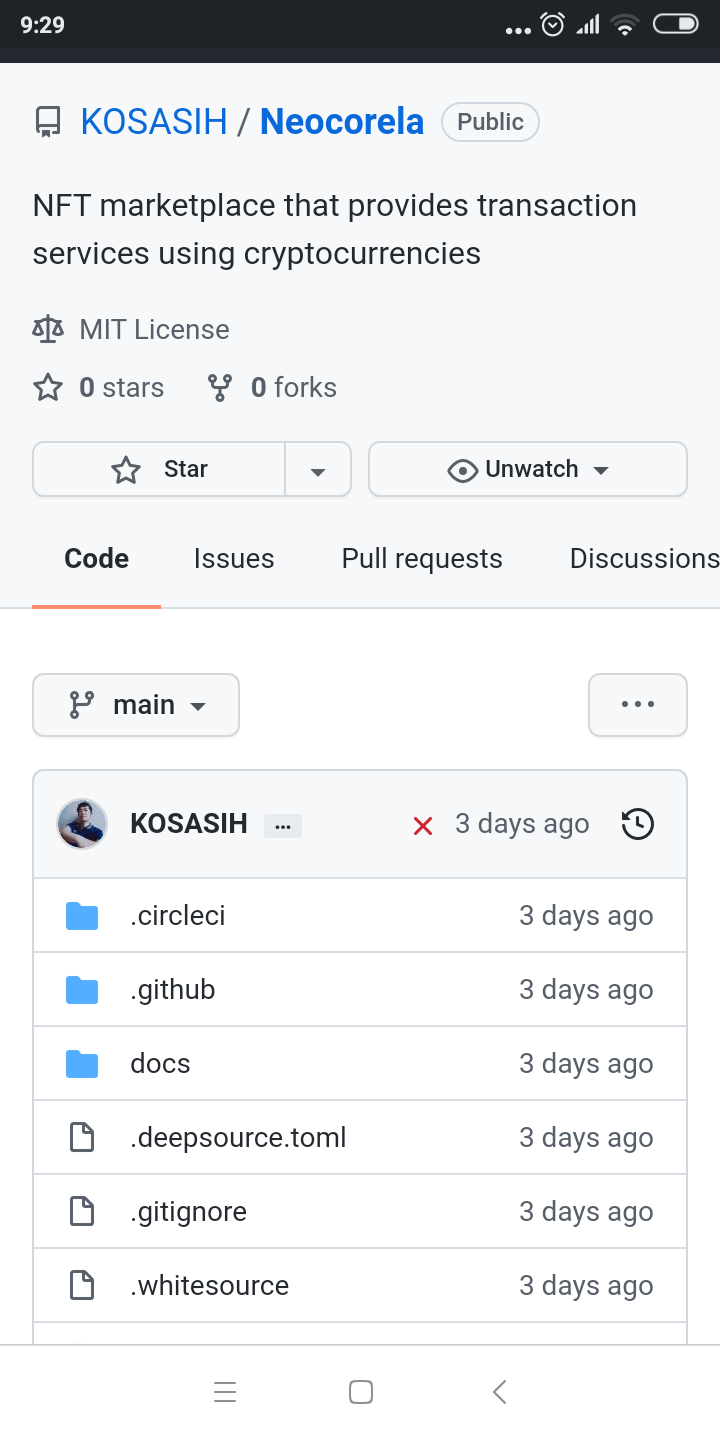720x1440 pixels.
Task: Click the .gitignore file icon
Action: click(x=81, y=1212)
